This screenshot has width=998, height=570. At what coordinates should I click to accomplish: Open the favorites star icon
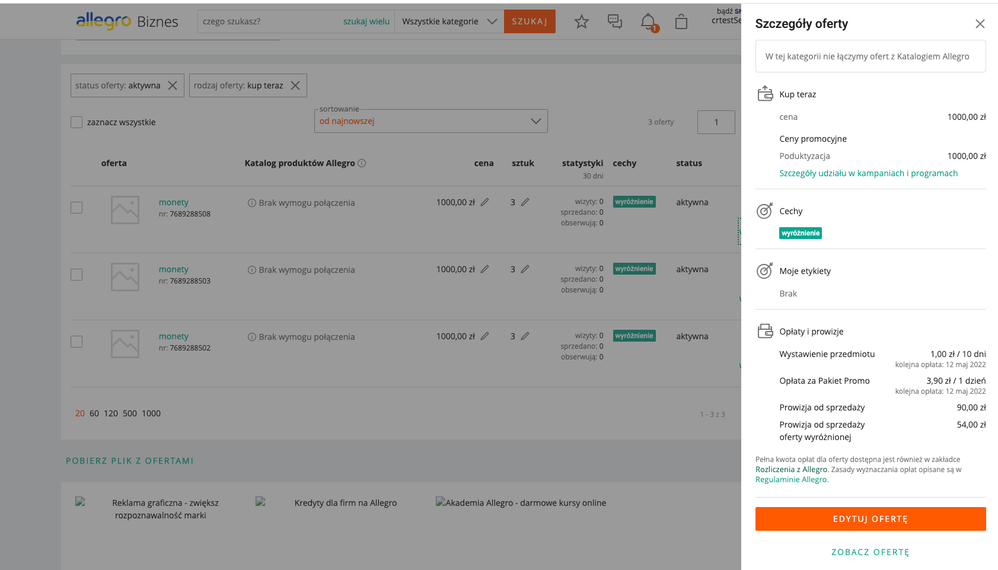point(581,22)
